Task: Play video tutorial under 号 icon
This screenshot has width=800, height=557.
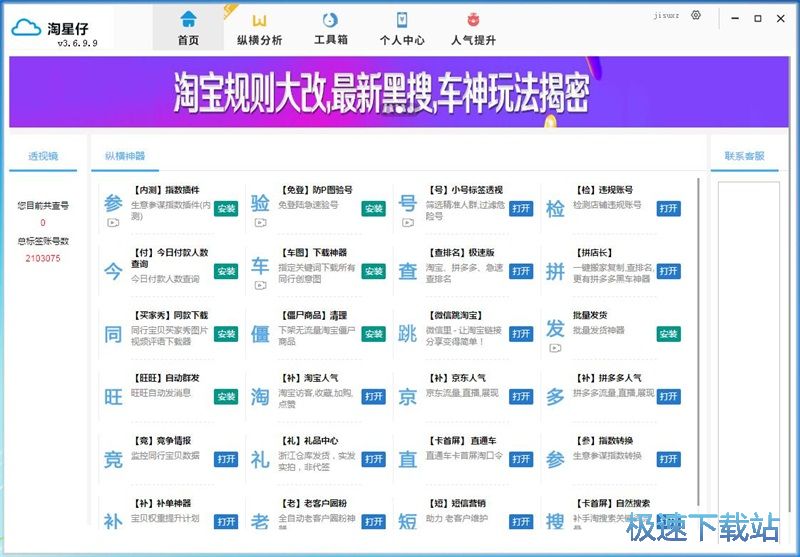Action: click(408, 223)
